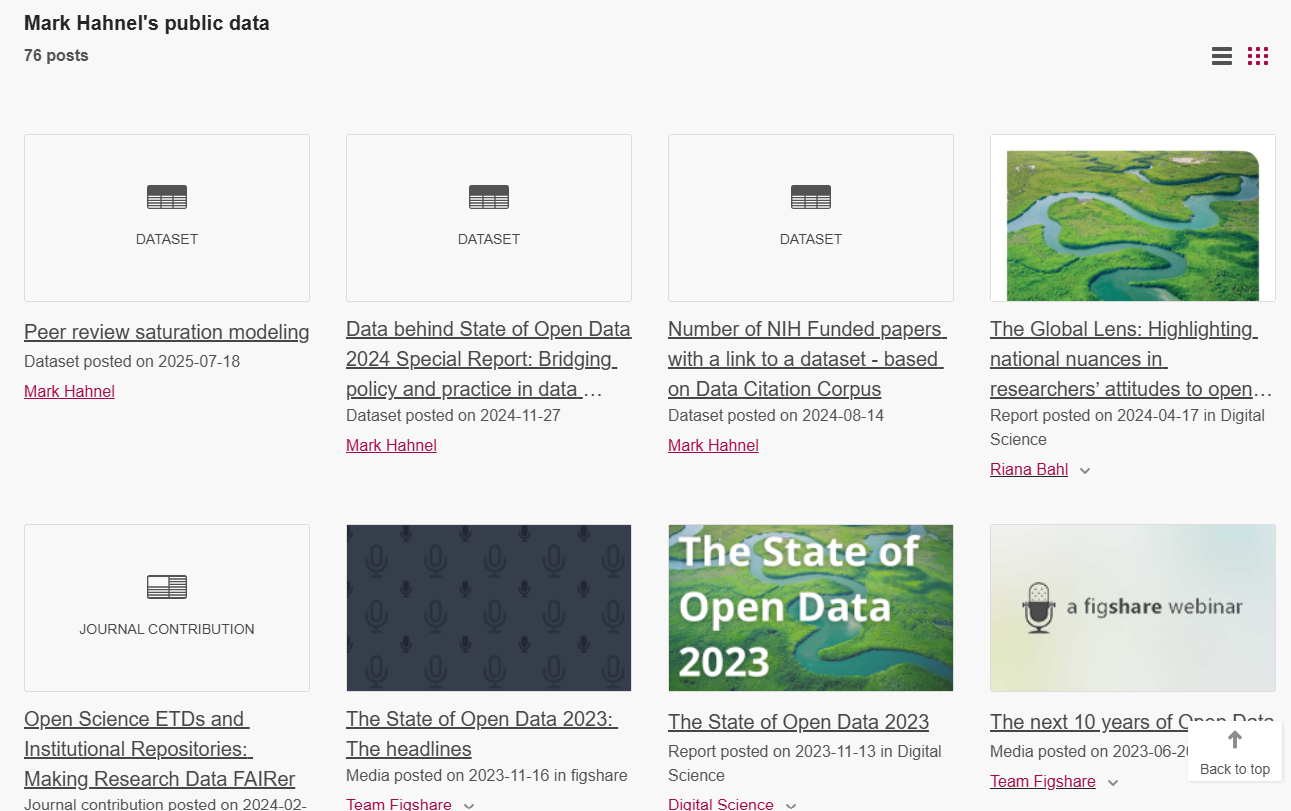Open The State of Open Data 2023 report title
This screenshot has width=1291, height=811.
[x=798, y=722]
